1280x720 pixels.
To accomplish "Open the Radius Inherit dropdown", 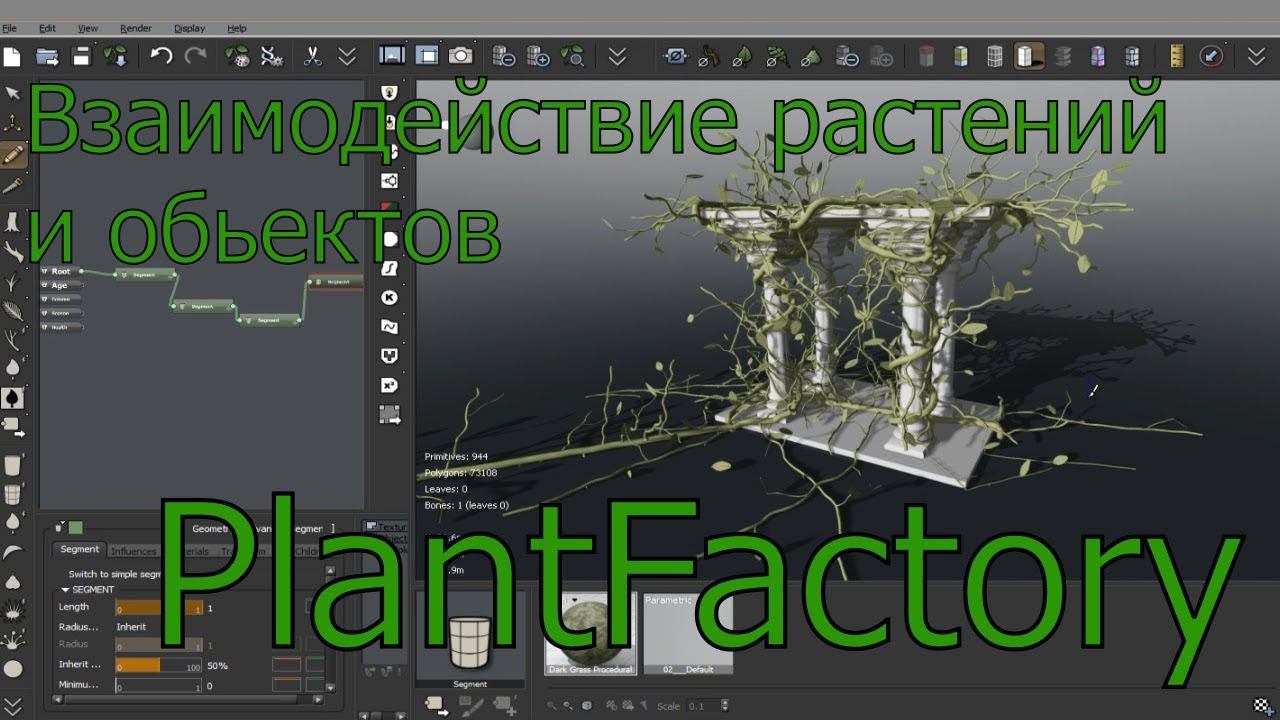I will click(133, 626).
